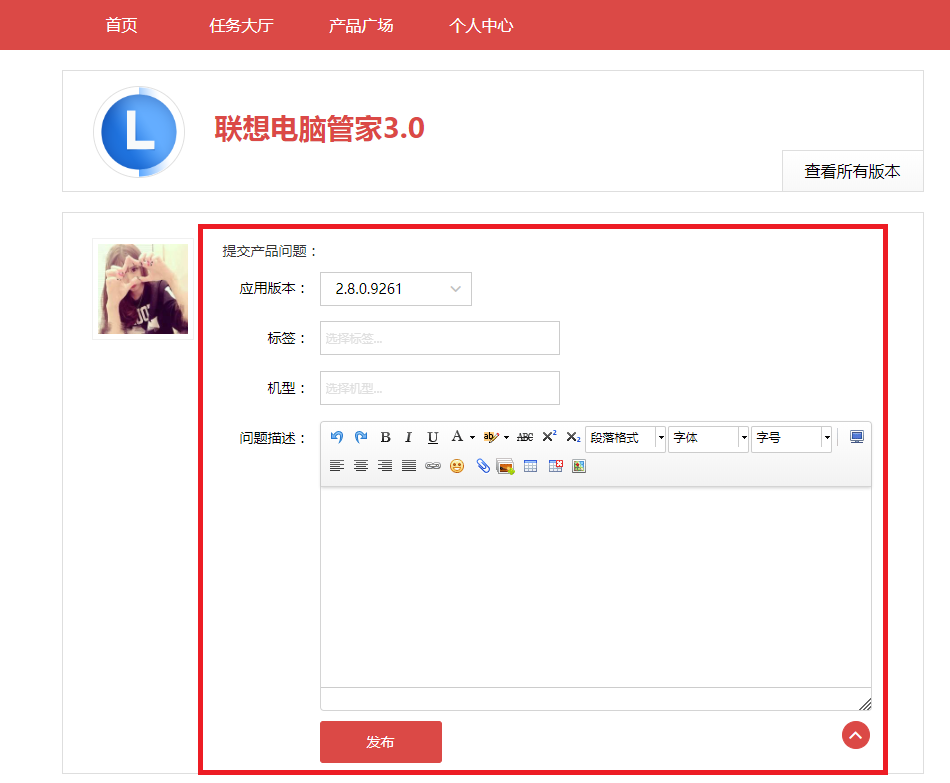The image size is (950, 783).
Task: Insert a table with the table icon
Action: tap(531, 466)
